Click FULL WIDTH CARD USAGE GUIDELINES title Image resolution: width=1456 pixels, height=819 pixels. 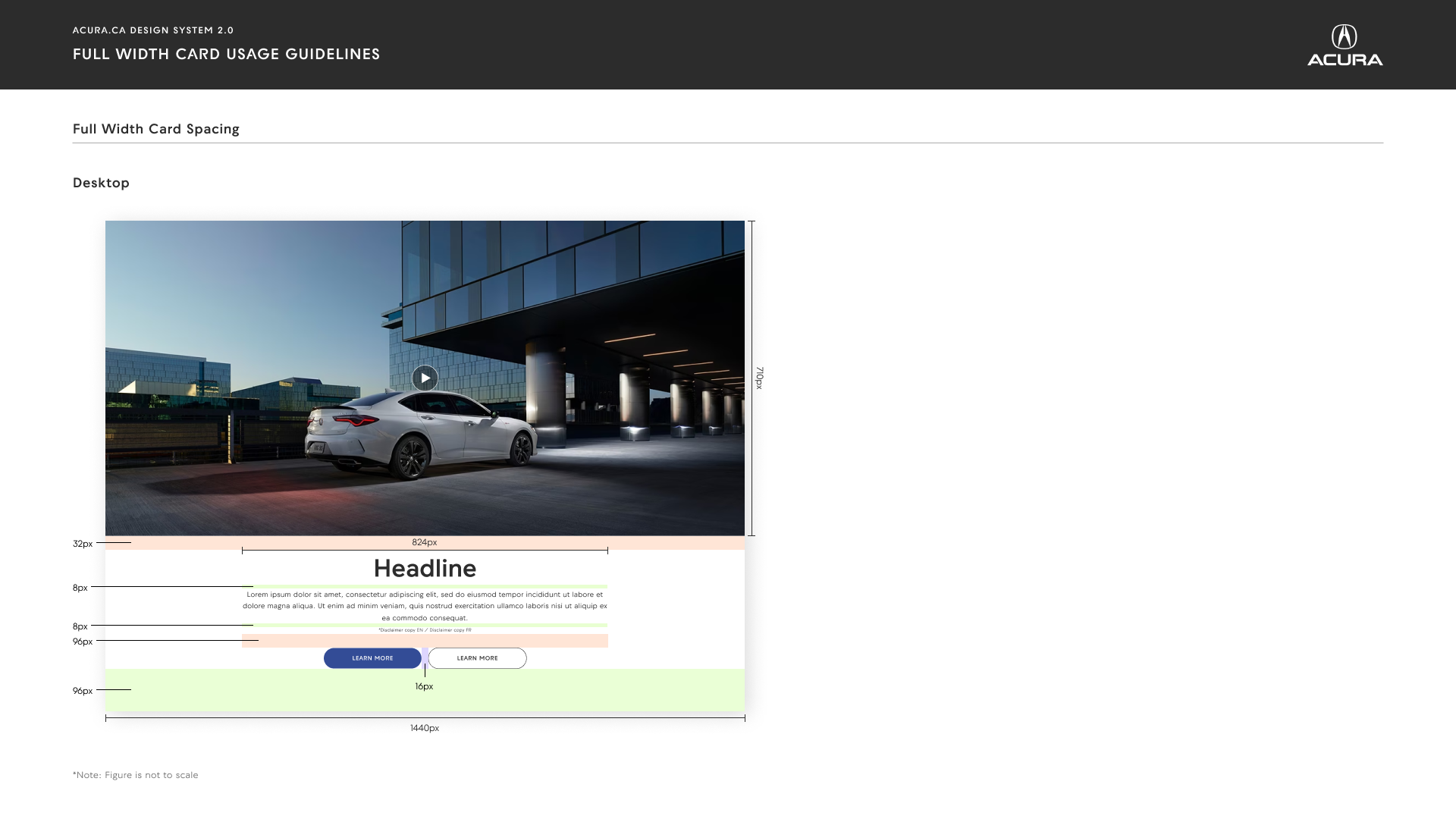click(226, 54)
